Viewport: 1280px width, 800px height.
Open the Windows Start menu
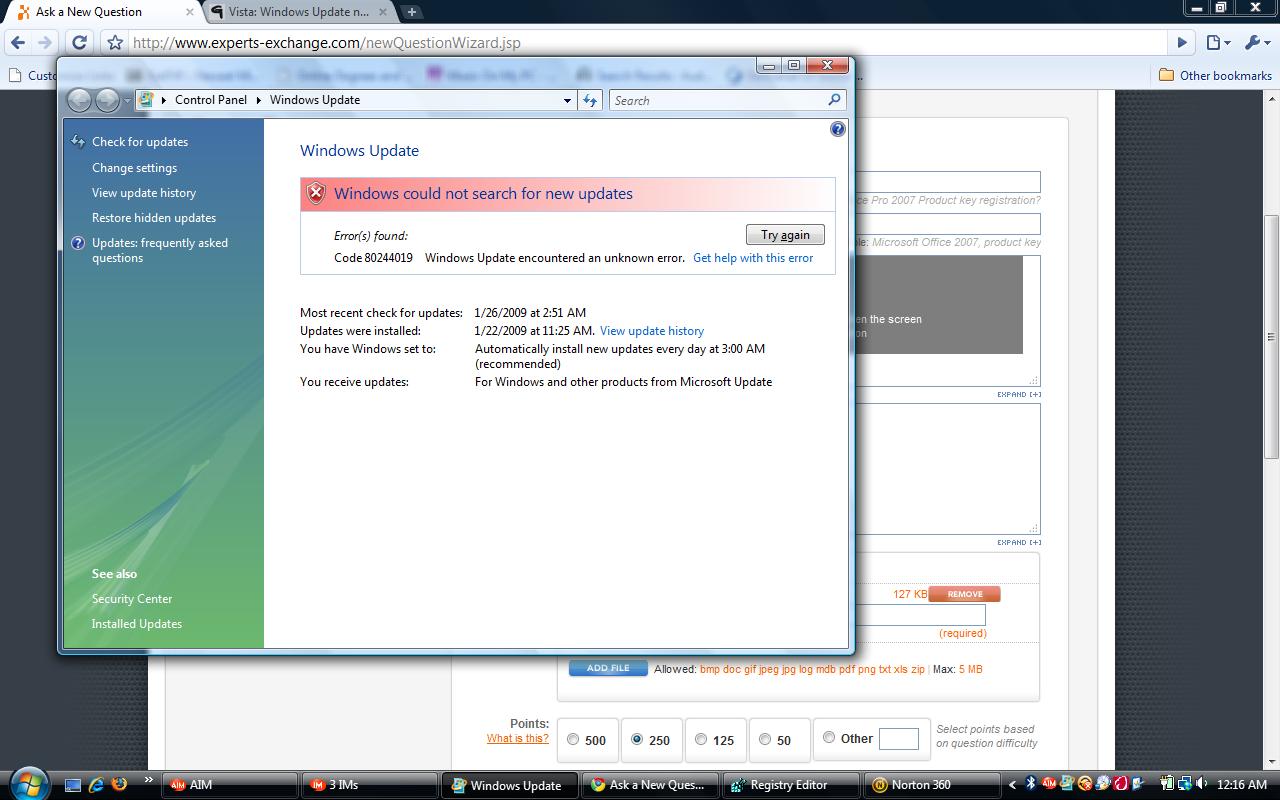point(28,783)
